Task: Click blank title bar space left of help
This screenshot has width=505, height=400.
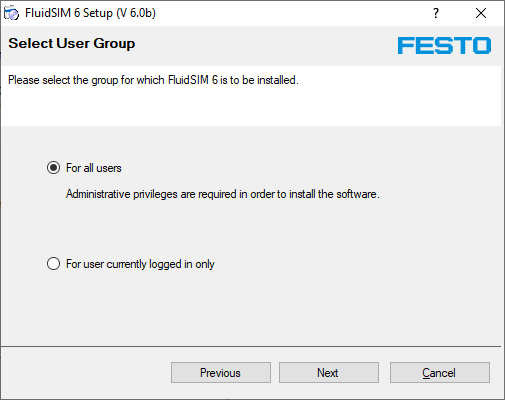Action: pyautogui.click(x=290, y=13)
